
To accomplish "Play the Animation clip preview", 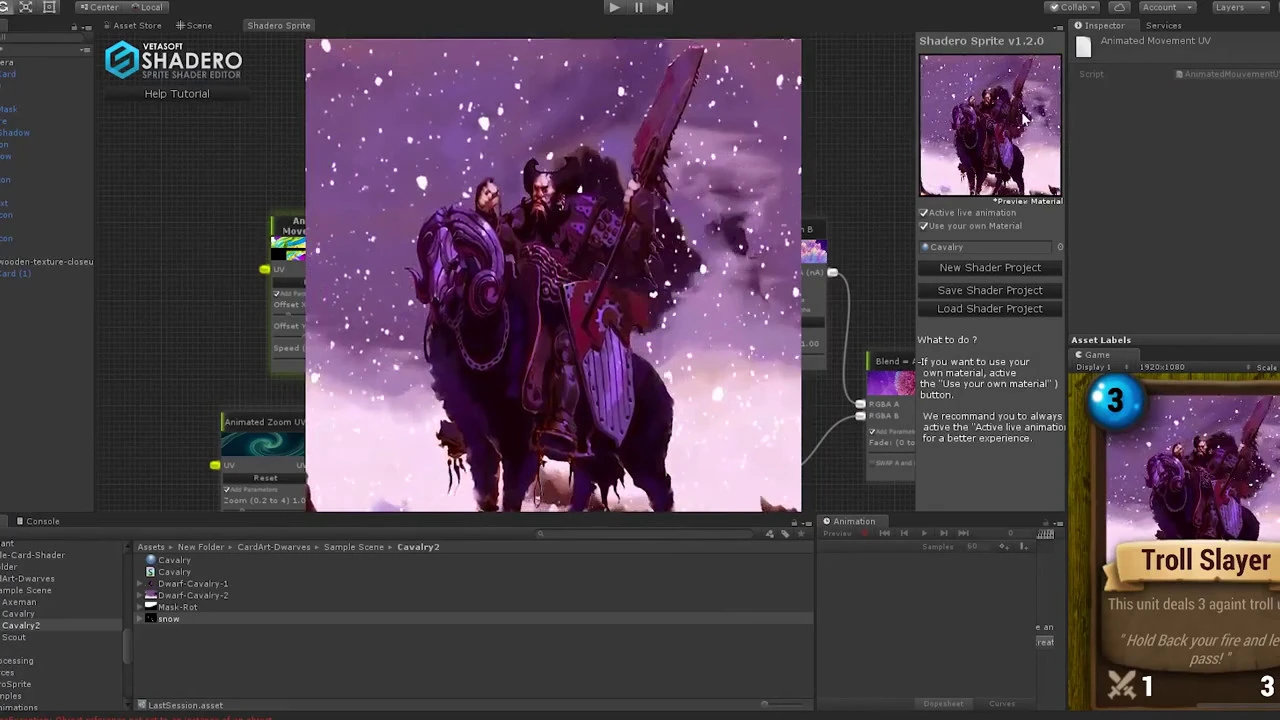I will point(923,534).
